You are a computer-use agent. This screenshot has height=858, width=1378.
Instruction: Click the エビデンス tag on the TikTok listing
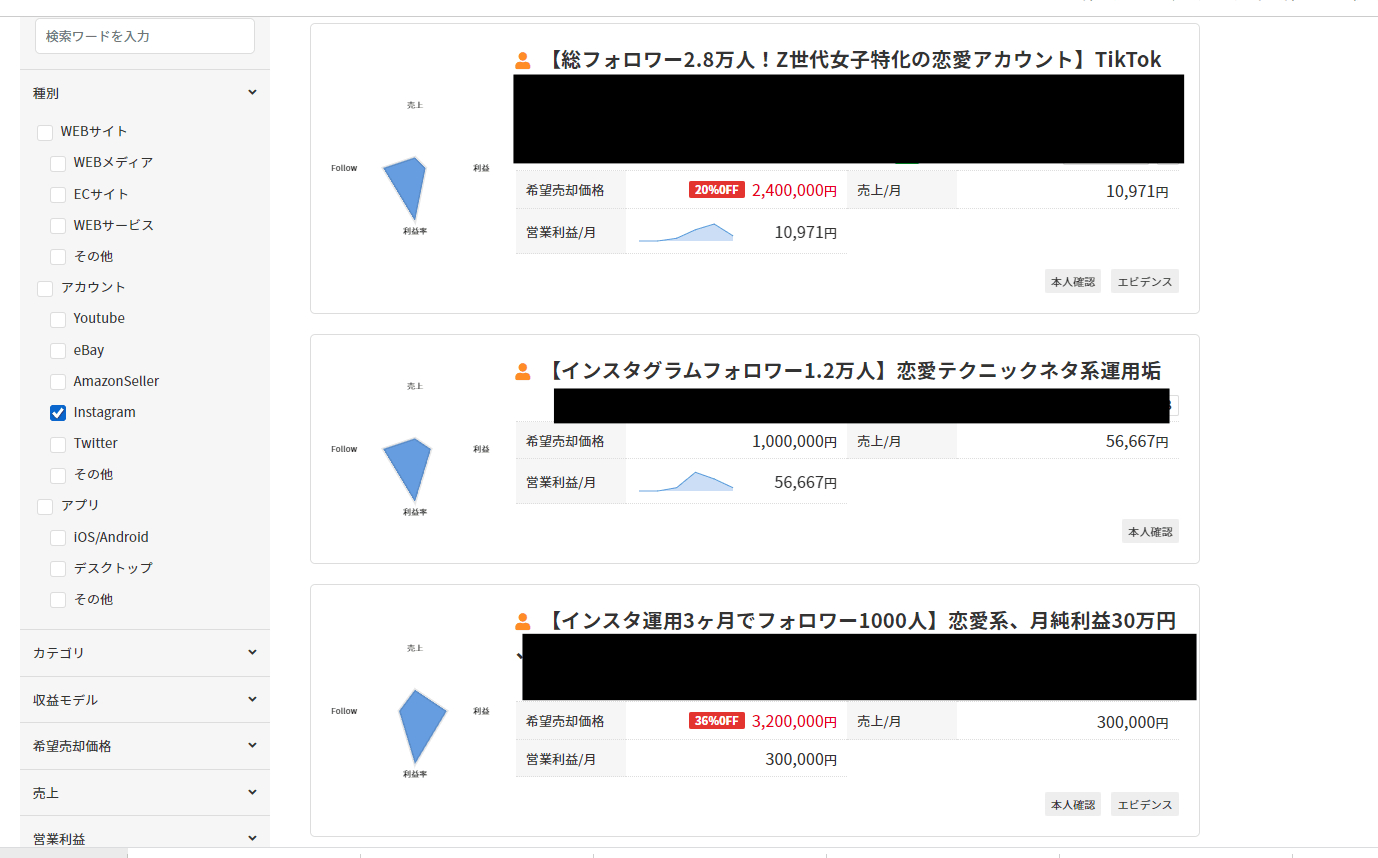pos(1145,282)
